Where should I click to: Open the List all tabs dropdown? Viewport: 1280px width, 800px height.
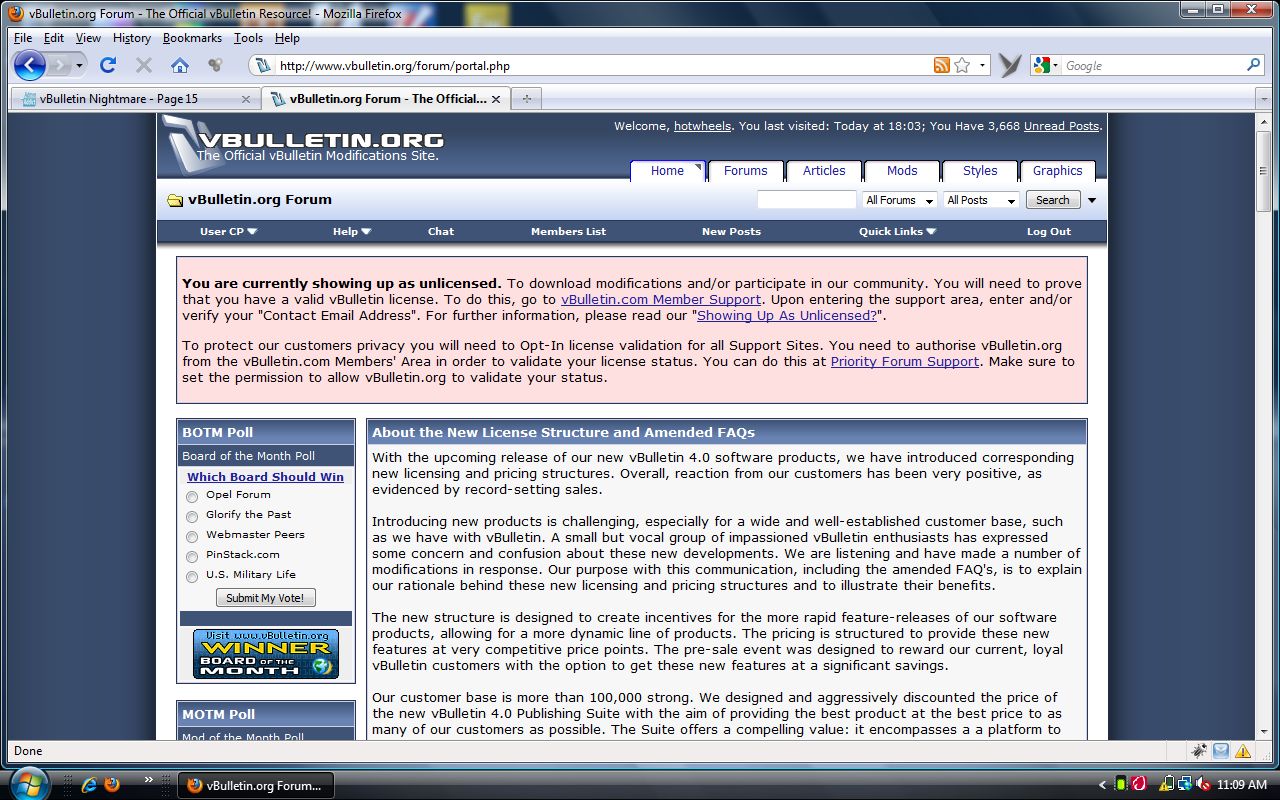[1262, 99]
